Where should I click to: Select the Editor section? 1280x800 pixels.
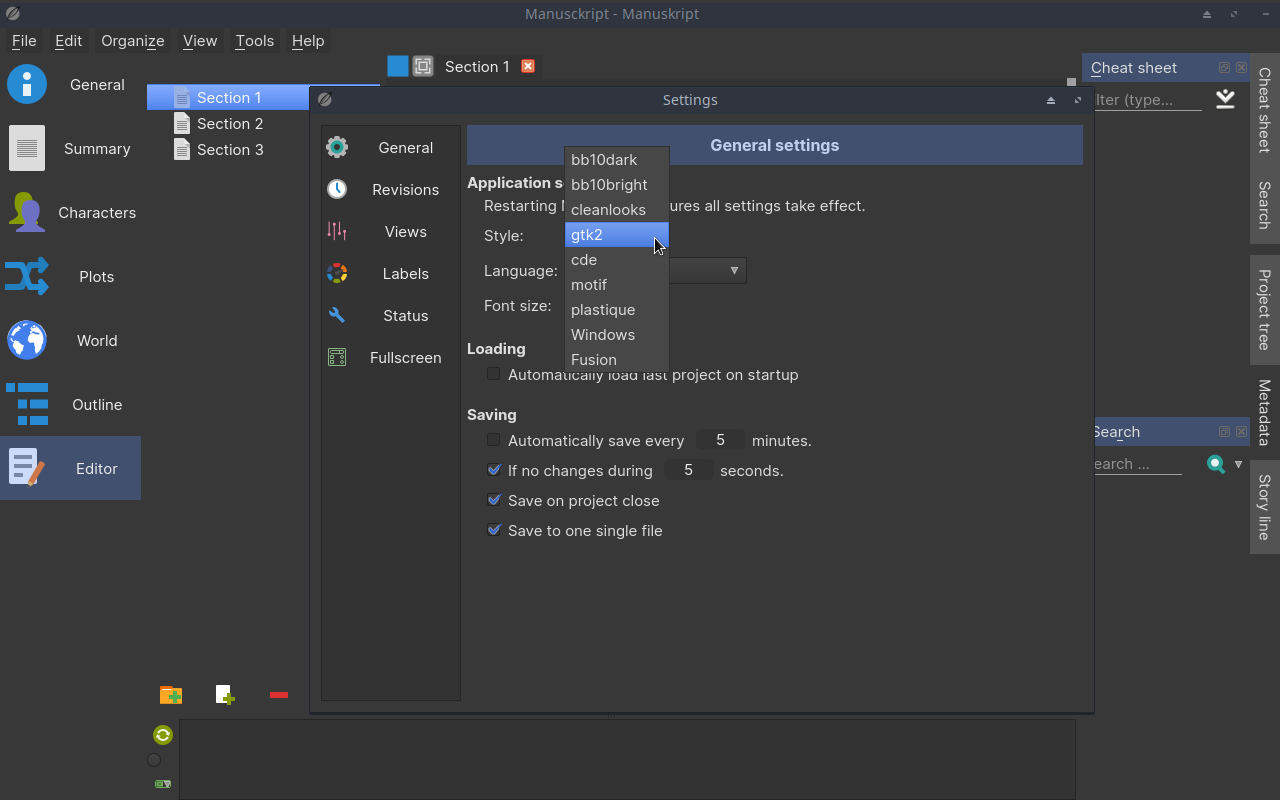pos(70,468)
